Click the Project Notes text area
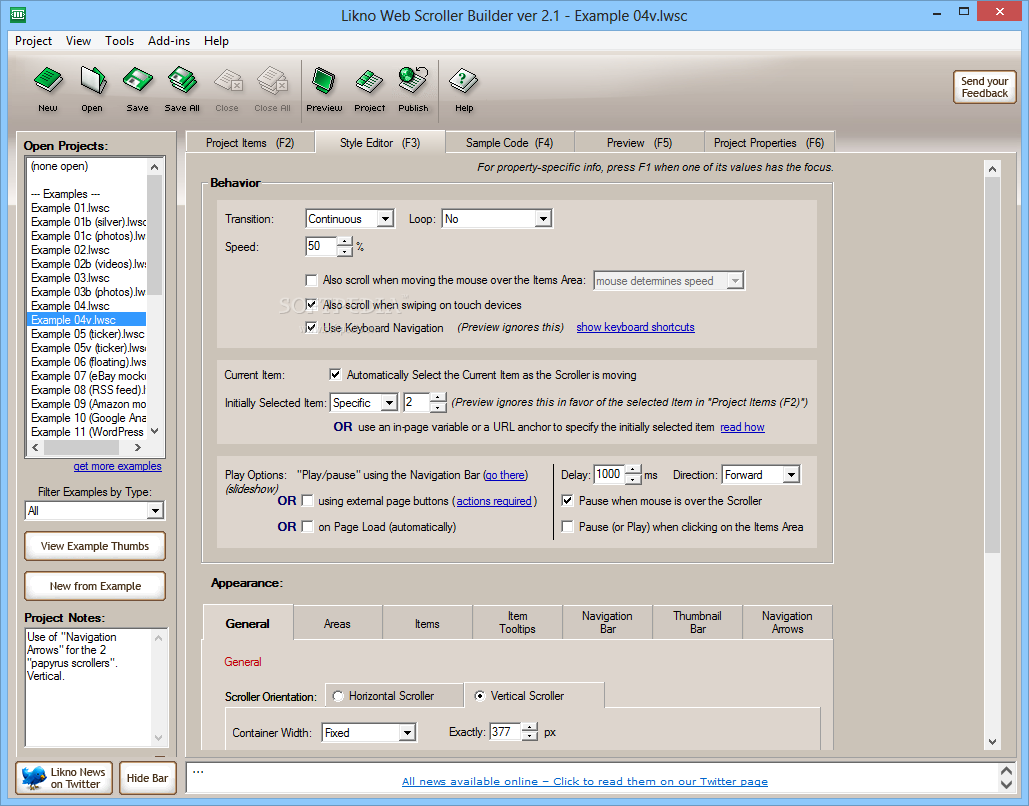This screenshot has width=1029, height=806. (x=89, y=687)
